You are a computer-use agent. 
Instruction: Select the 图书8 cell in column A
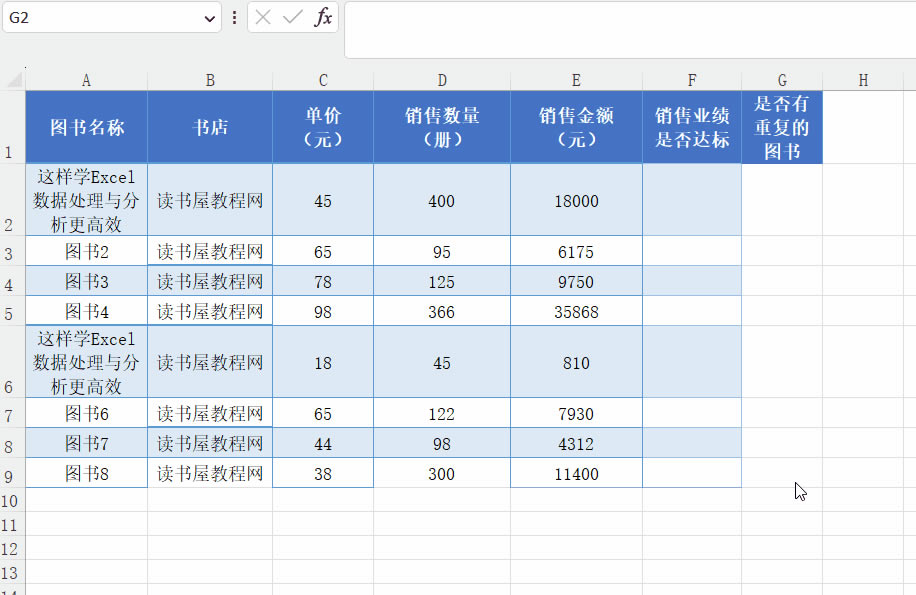click(85, 472)
